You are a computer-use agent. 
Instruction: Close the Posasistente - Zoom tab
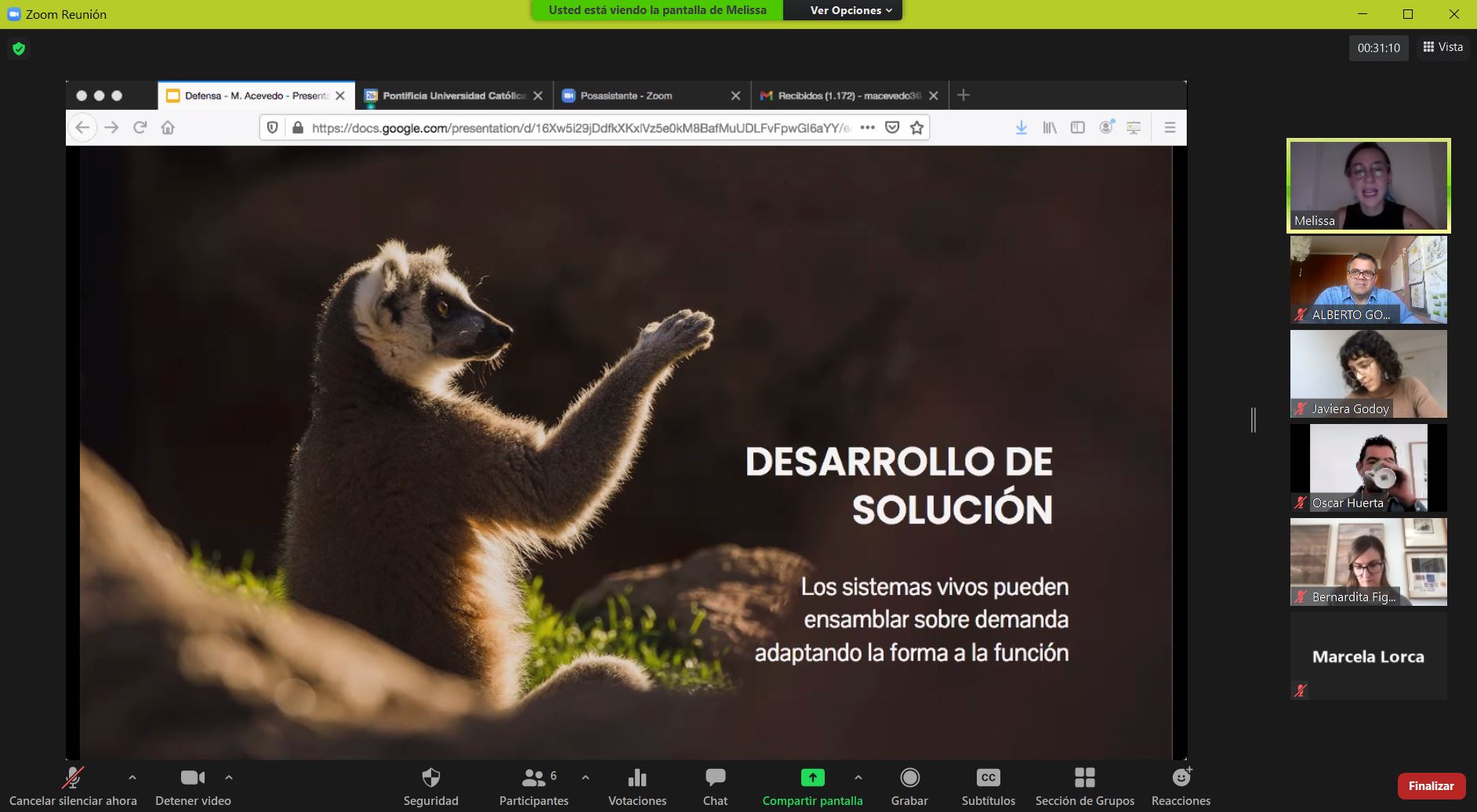[735, 96]
